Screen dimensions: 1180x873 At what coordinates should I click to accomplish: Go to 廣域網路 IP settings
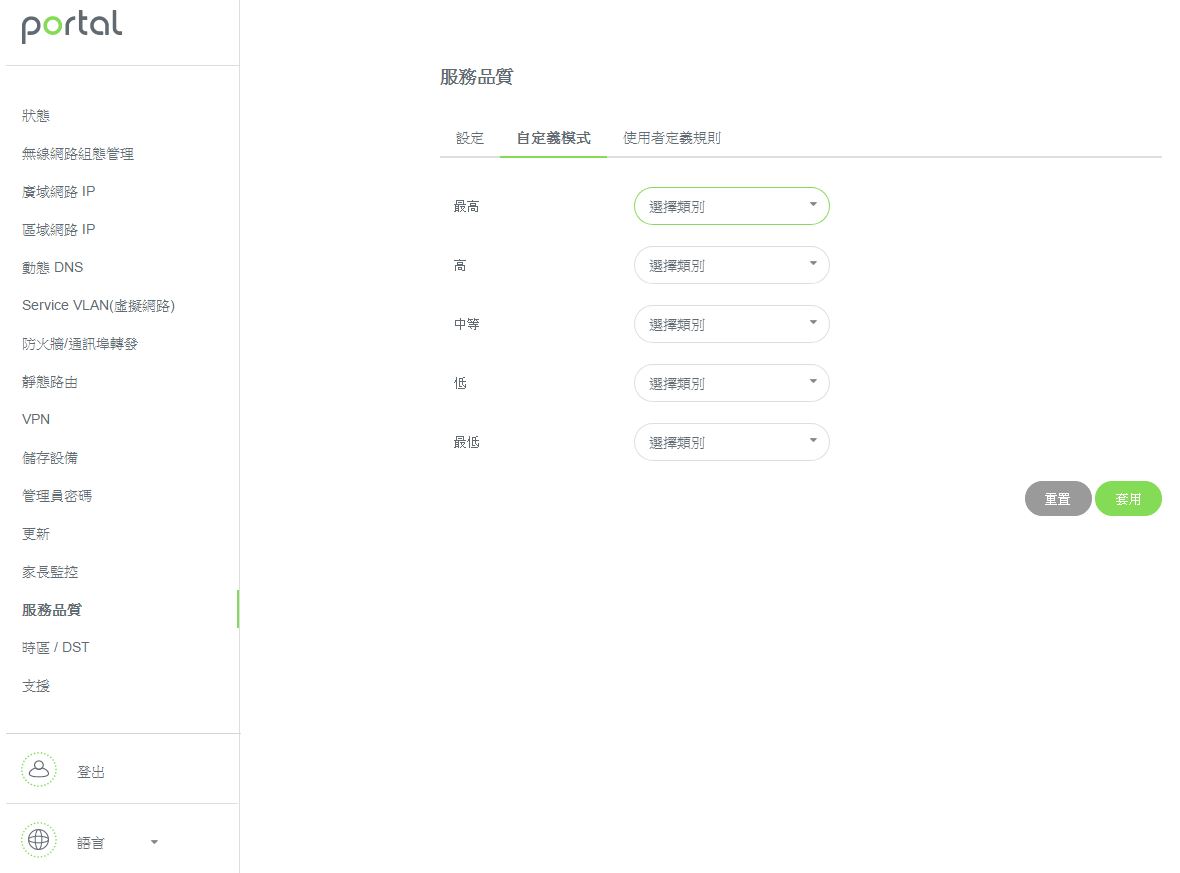tap(59, 192)
